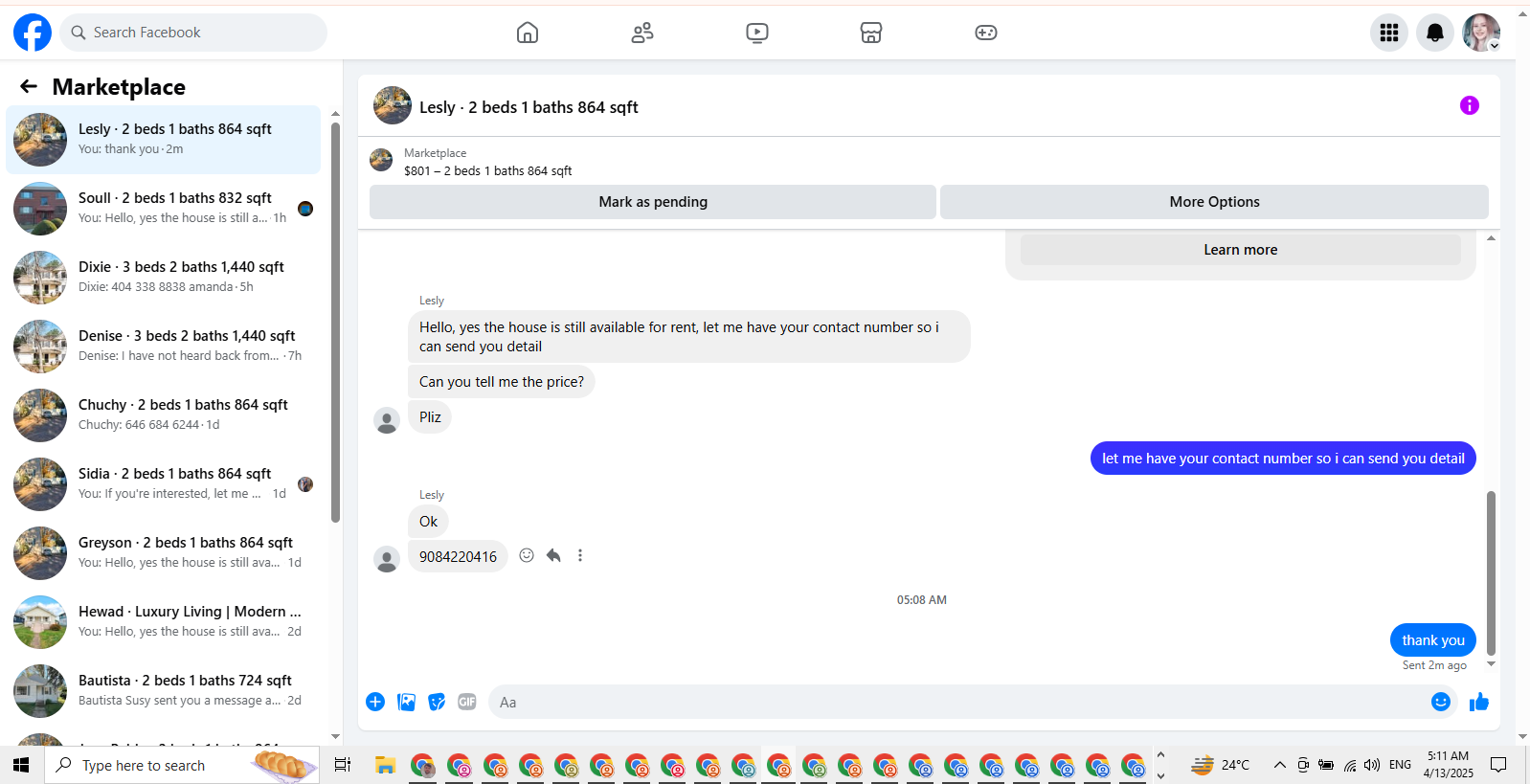This screenshot has width=1530, height=784.
Task: Open the Marketplace tab icon
Action: (871, 33)
